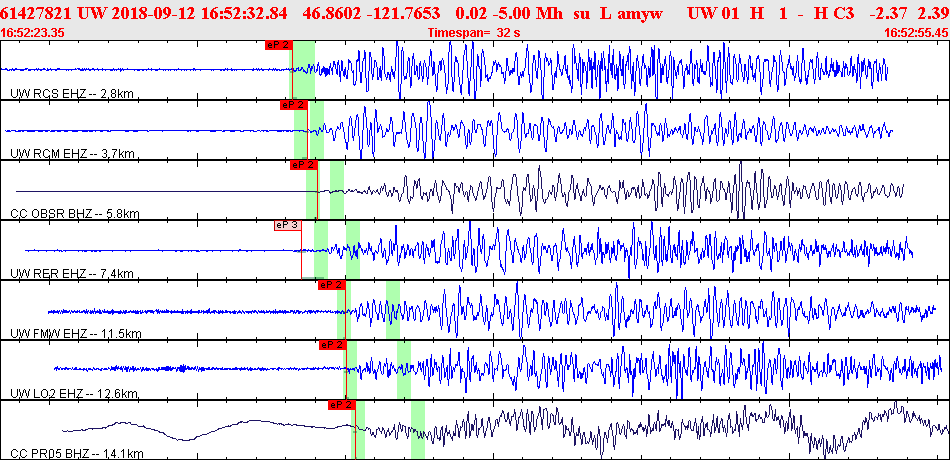The image size is (950, 460).
Task: Select the eP 2 pick flag on FMW trace
Action: pos(331,285)
